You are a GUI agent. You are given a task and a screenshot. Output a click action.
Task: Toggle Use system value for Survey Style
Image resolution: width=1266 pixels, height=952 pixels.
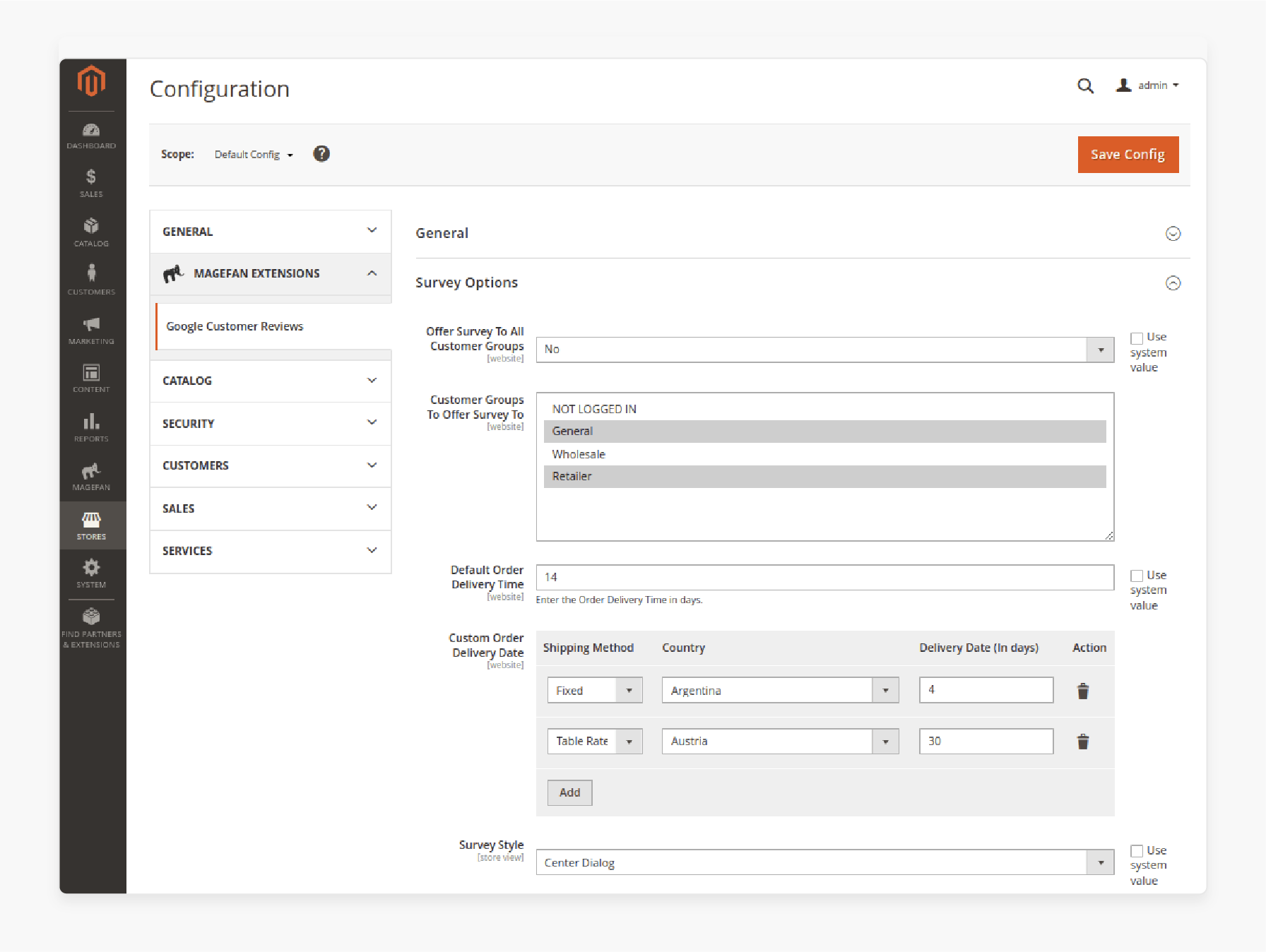(1136, 851)
